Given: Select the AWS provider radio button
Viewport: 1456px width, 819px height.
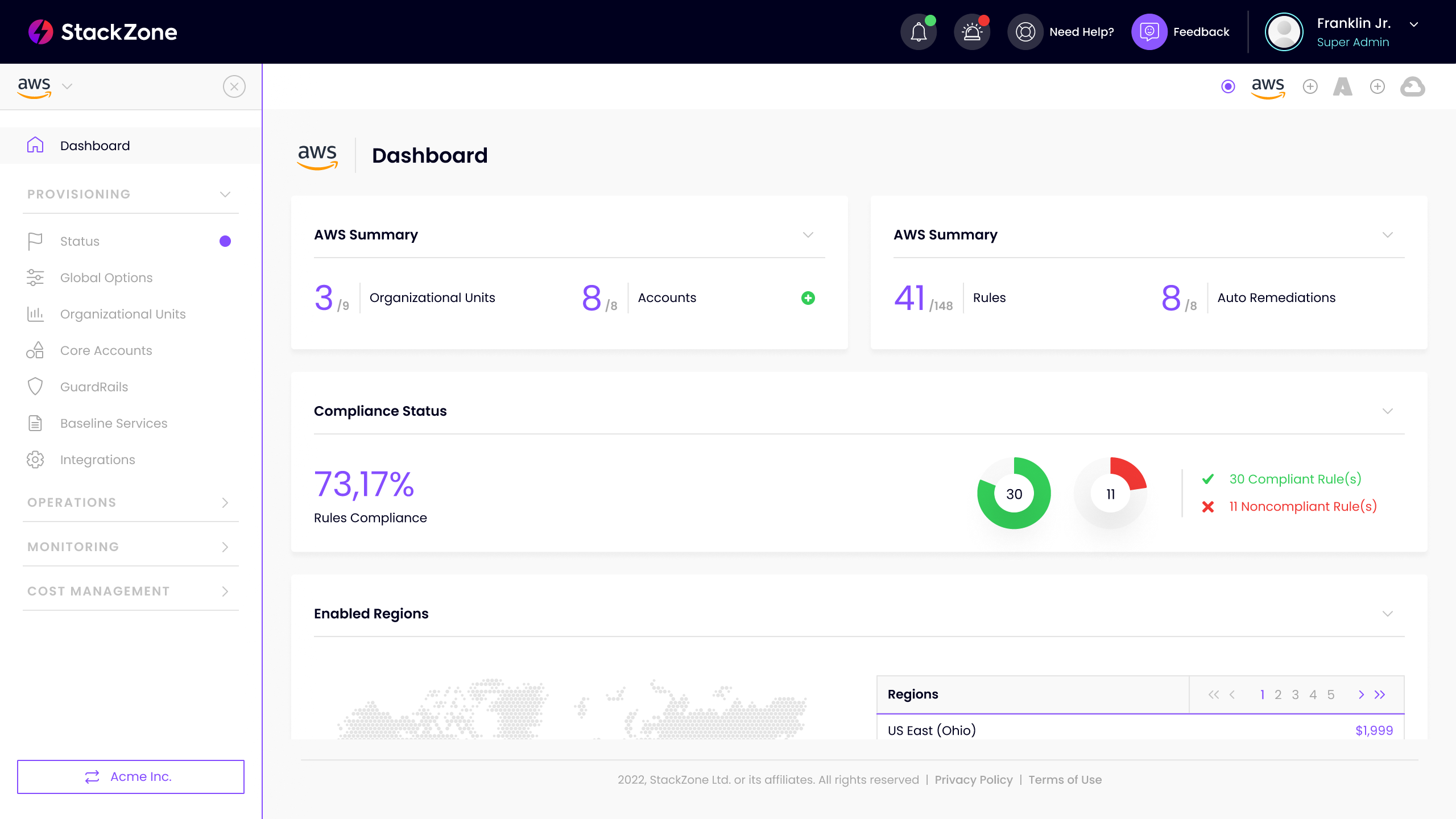Looking at the screenshot, I should [1228, 86].
